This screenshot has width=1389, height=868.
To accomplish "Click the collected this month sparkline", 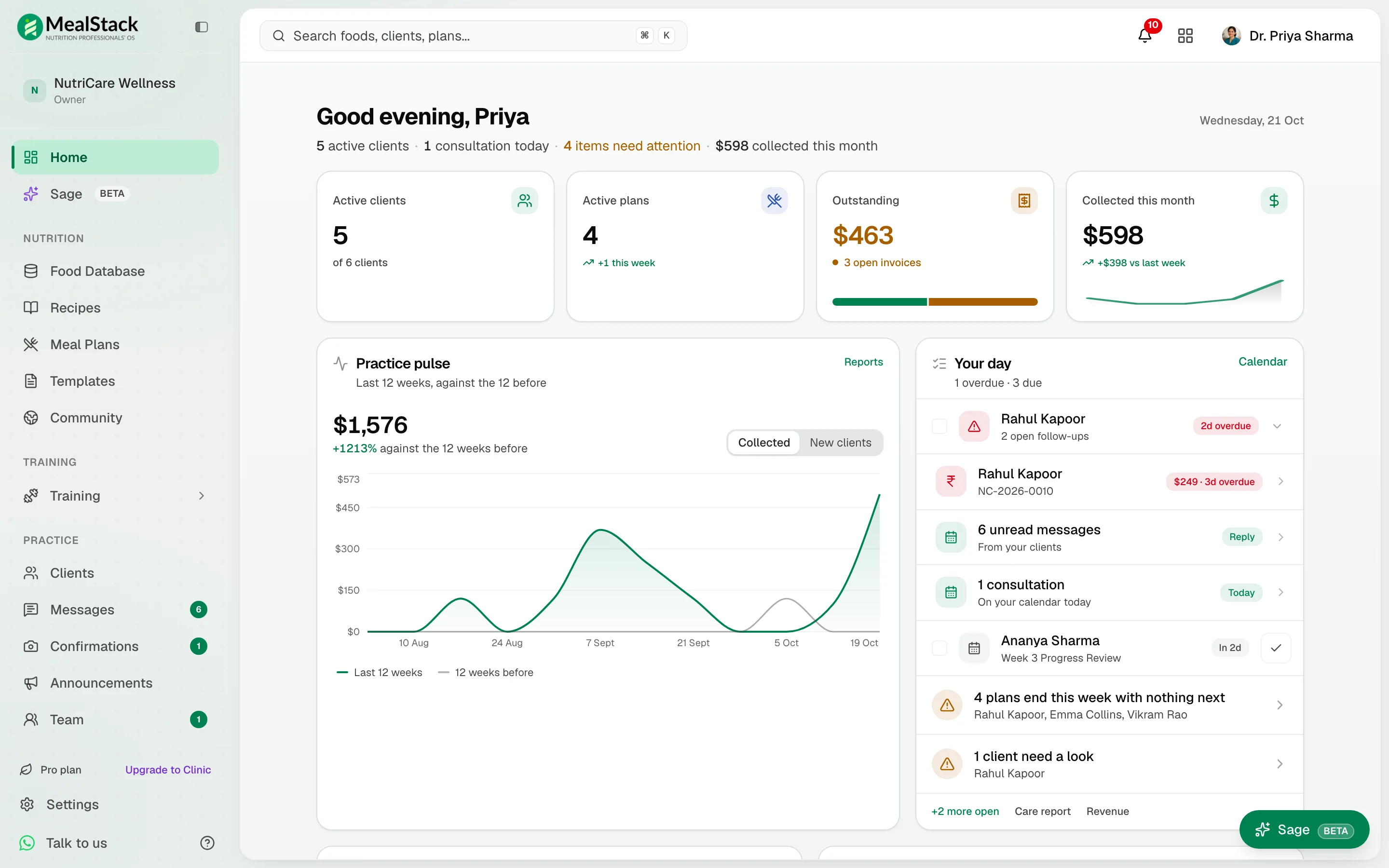I will tap(1185, 292).
